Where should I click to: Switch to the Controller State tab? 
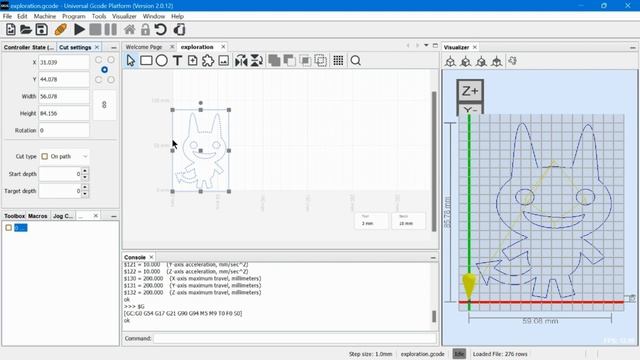pyautogui.click(x=29, y=47)
